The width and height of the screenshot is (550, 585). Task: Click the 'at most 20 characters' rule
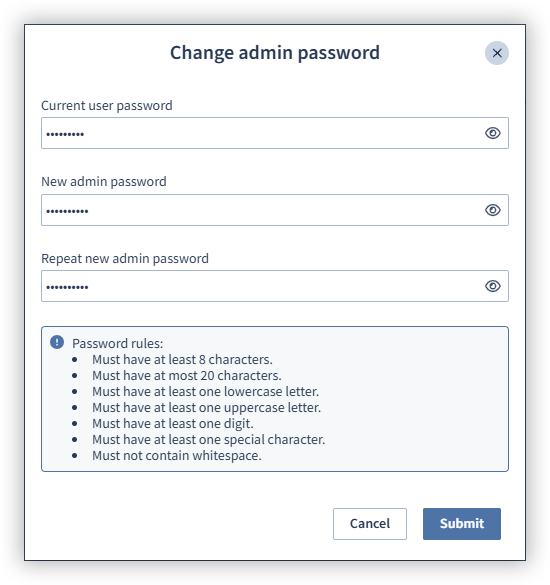coord(187,375)
